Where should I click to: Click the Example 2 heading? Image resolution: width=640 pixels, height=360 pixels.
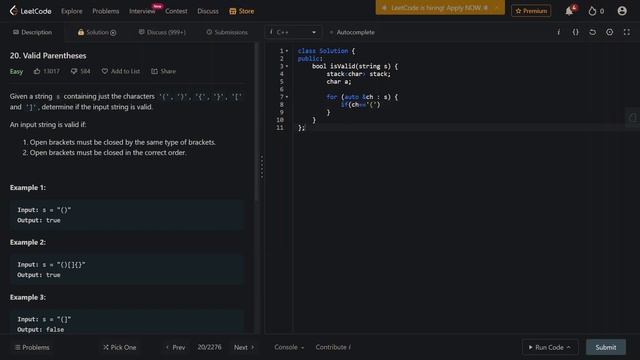(28, 242)
